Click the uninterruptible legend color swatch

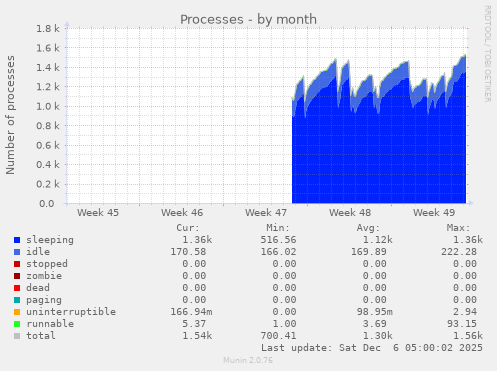point(17,312)
